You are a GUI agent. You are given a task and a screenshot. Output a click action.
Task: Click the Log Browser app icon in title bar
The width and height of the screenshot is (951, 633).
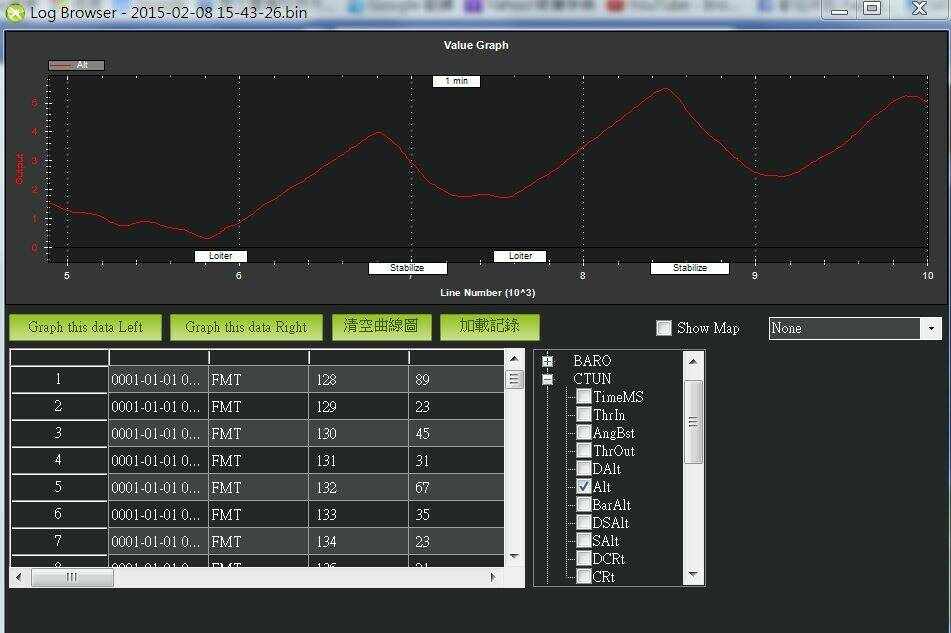tap(15, 13)
